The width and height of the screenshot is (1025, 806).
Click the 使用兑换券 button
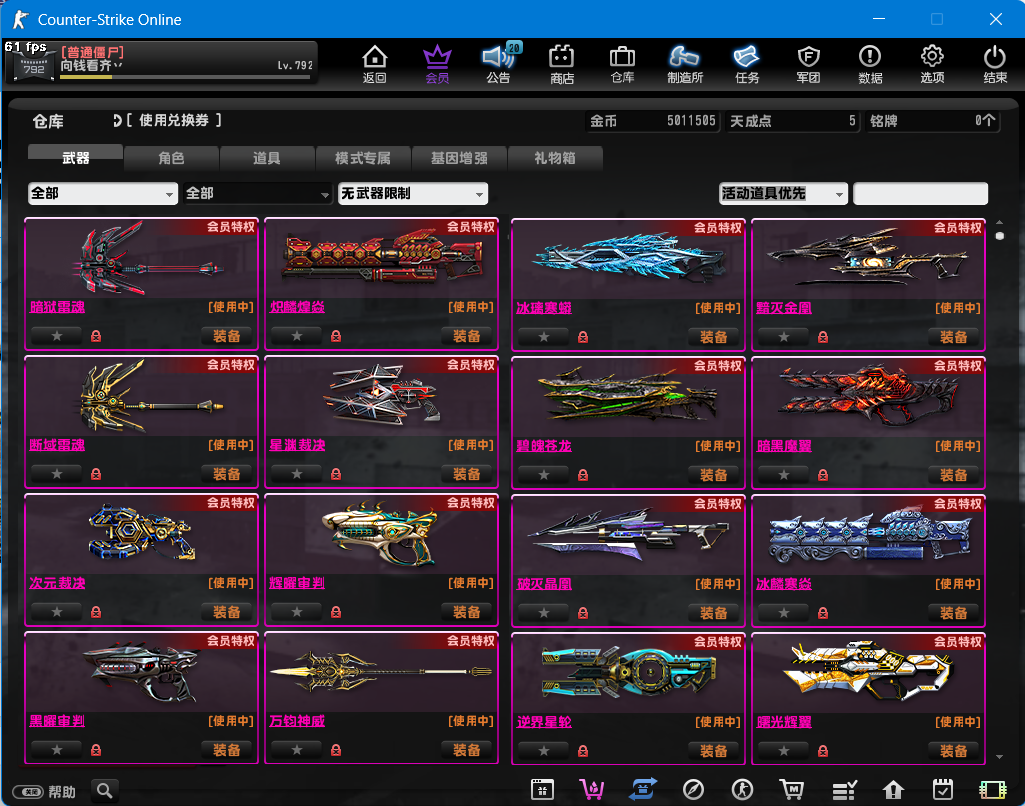click(168, 120)
